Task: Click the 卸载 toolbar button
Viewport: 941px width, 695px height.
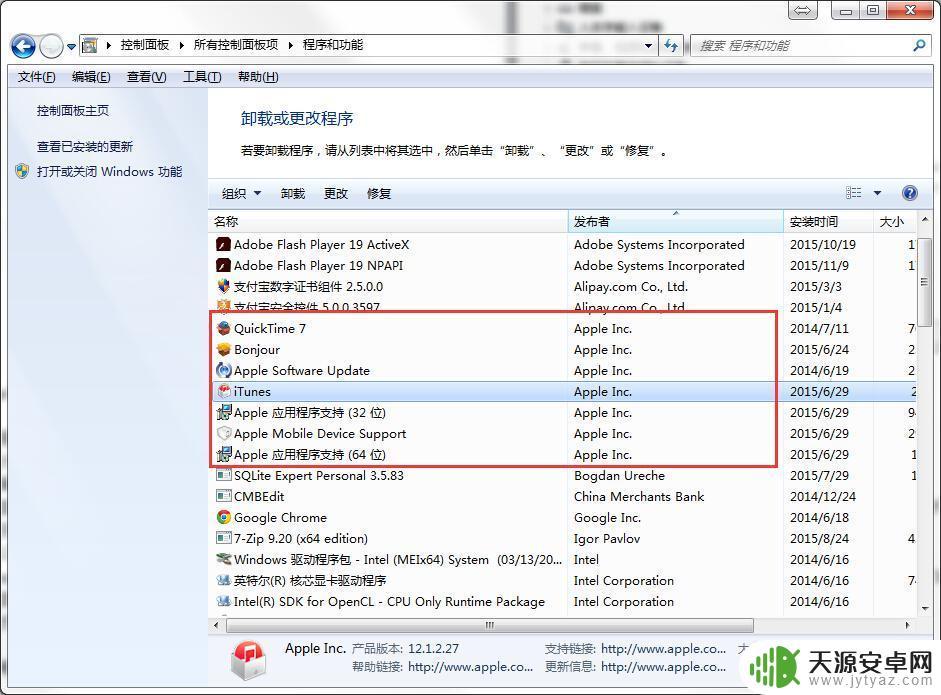Action: [293, 193]
